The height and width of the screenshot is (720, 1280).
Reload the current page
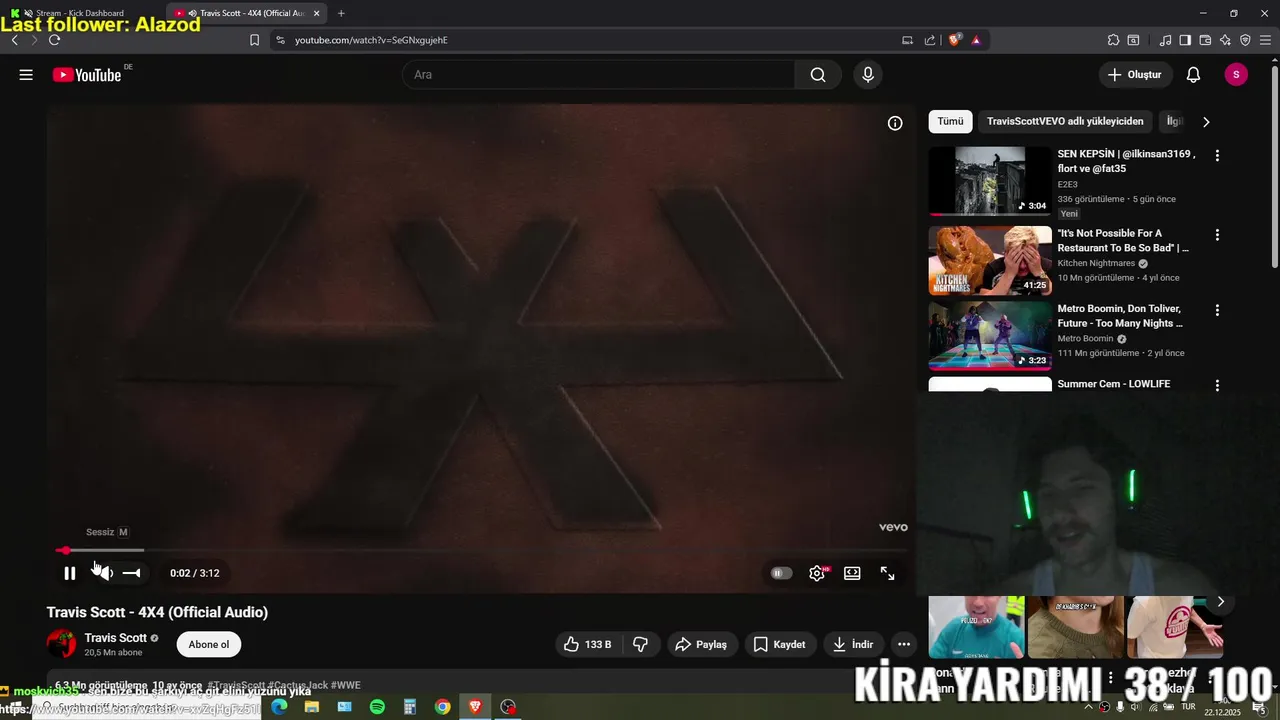(x=54, y=40)
